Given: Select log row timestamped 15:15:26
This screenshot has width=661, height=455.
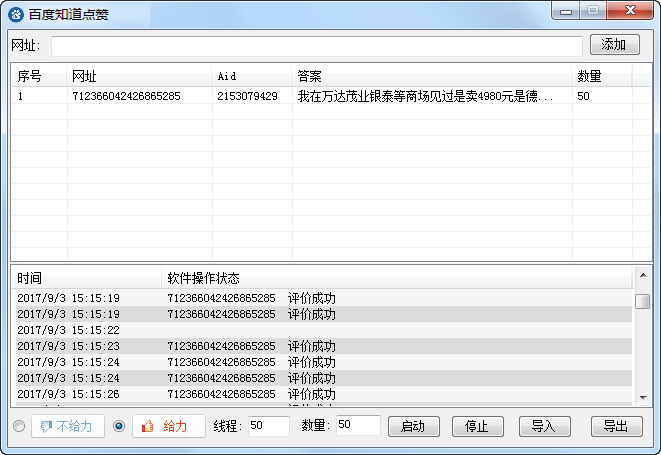Looking at the screenshot, I should [324, 394].
